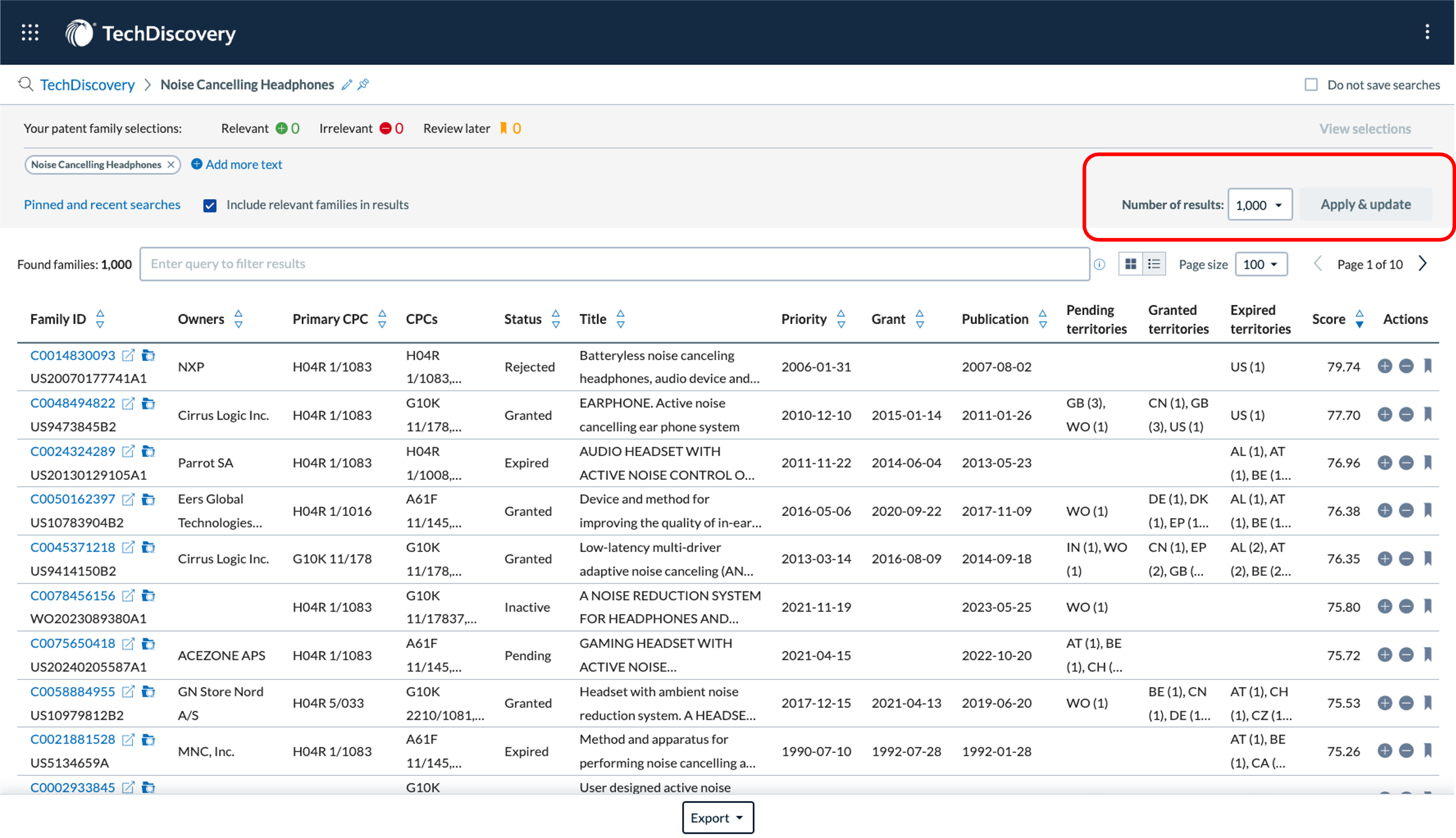Mark Eers Global family as irrelevant
This screenshot has width=1456, height=838.
[1406, 510]
